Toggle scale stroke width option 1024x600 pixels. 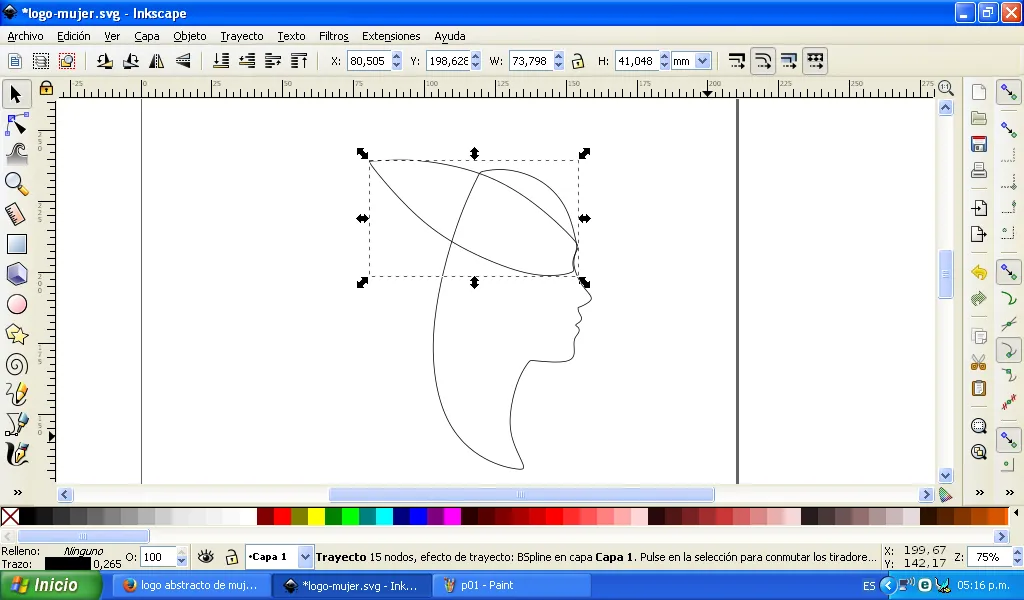pos(737,61)
